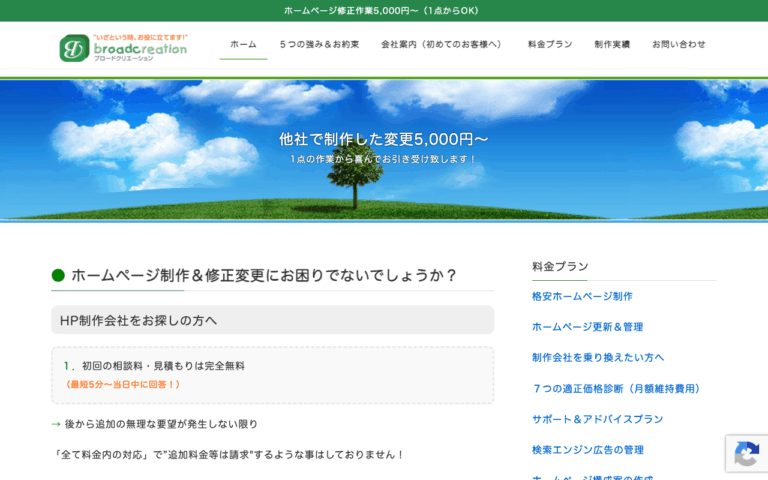This screenshot has width=768, height=480.
Task: Click the HP制作会社をお探しの方へ heading
Action: coord(138,320)
